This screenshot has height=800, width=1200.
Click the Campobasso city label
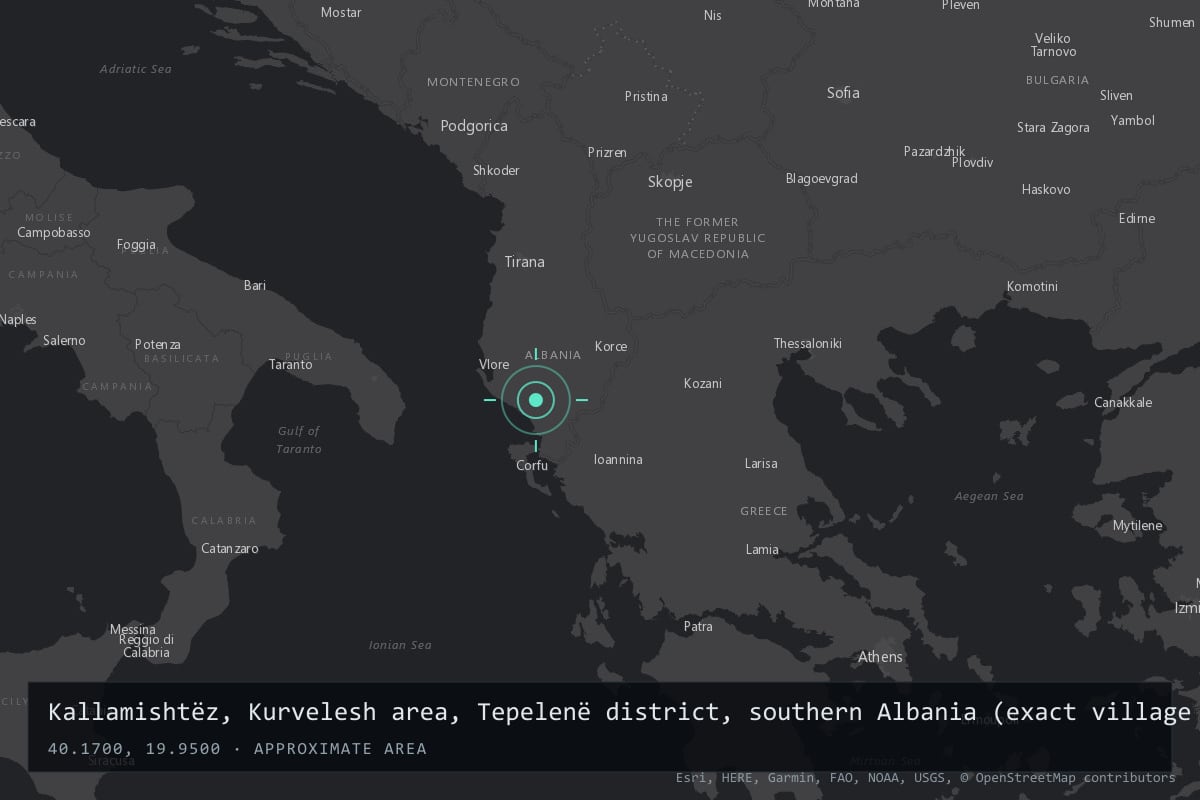[54, 233]
